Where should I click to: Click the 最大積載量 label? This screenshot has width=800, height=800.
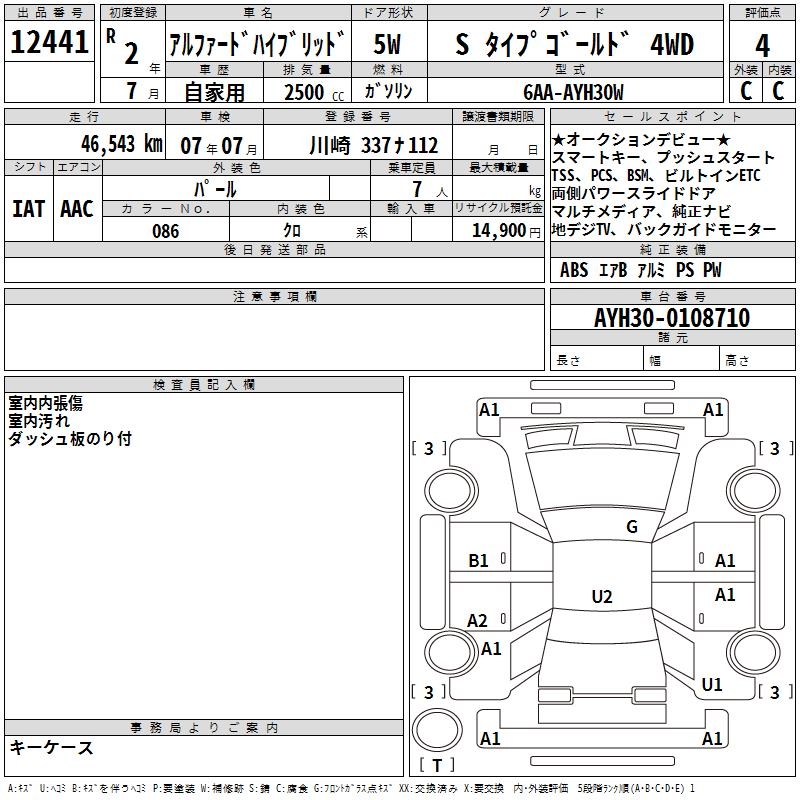(498, 167)
